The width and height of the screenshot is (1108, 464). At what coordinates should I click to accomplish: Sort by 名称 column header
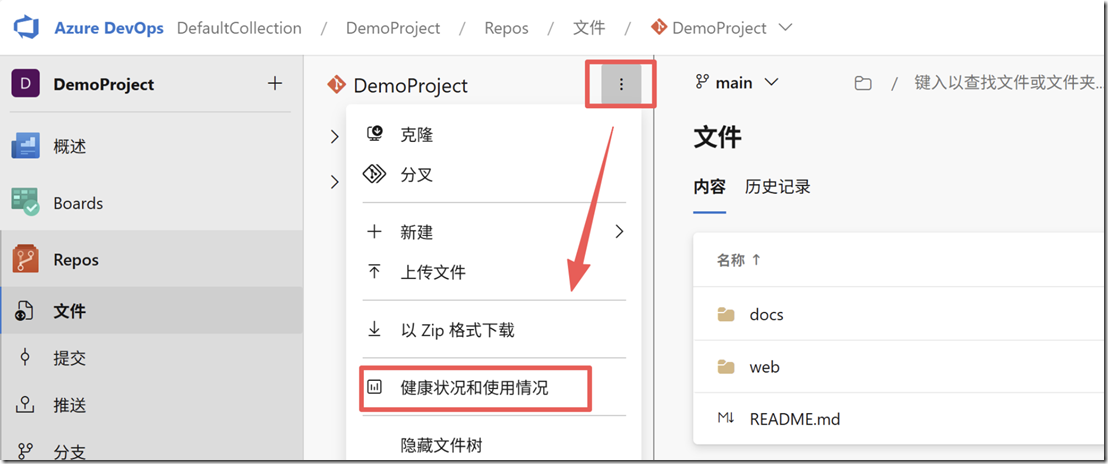[739, 260]
